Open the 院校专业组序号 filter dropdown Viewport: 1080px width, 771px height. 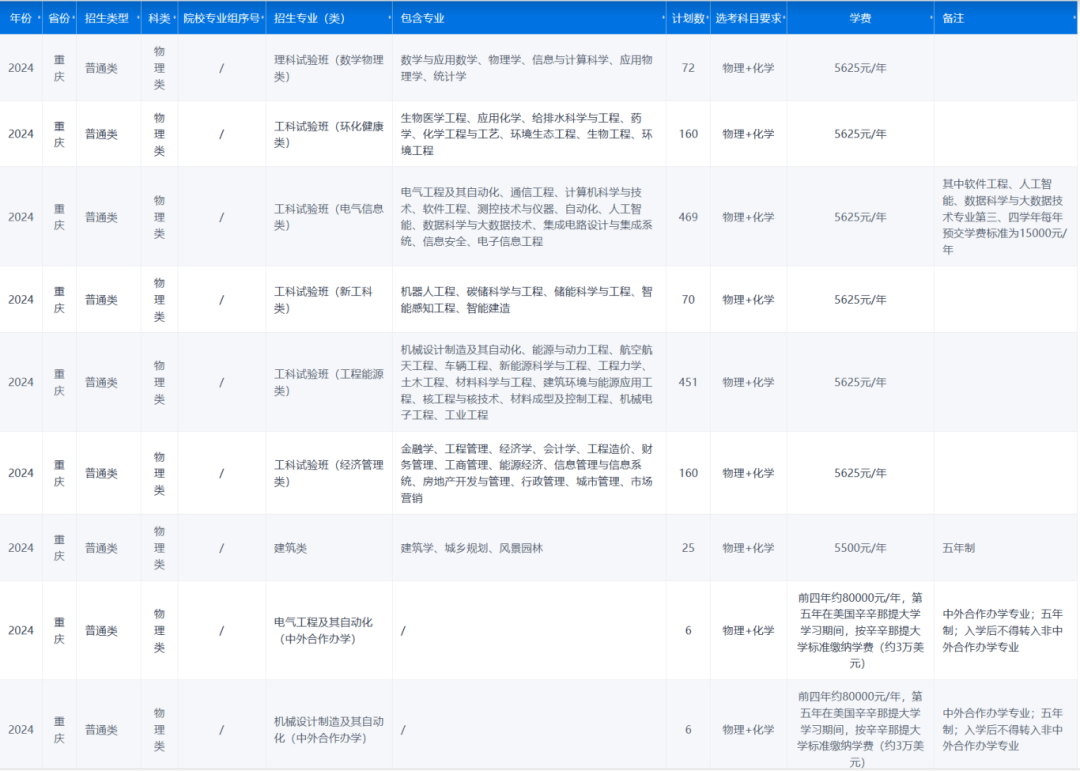(264, 16)
